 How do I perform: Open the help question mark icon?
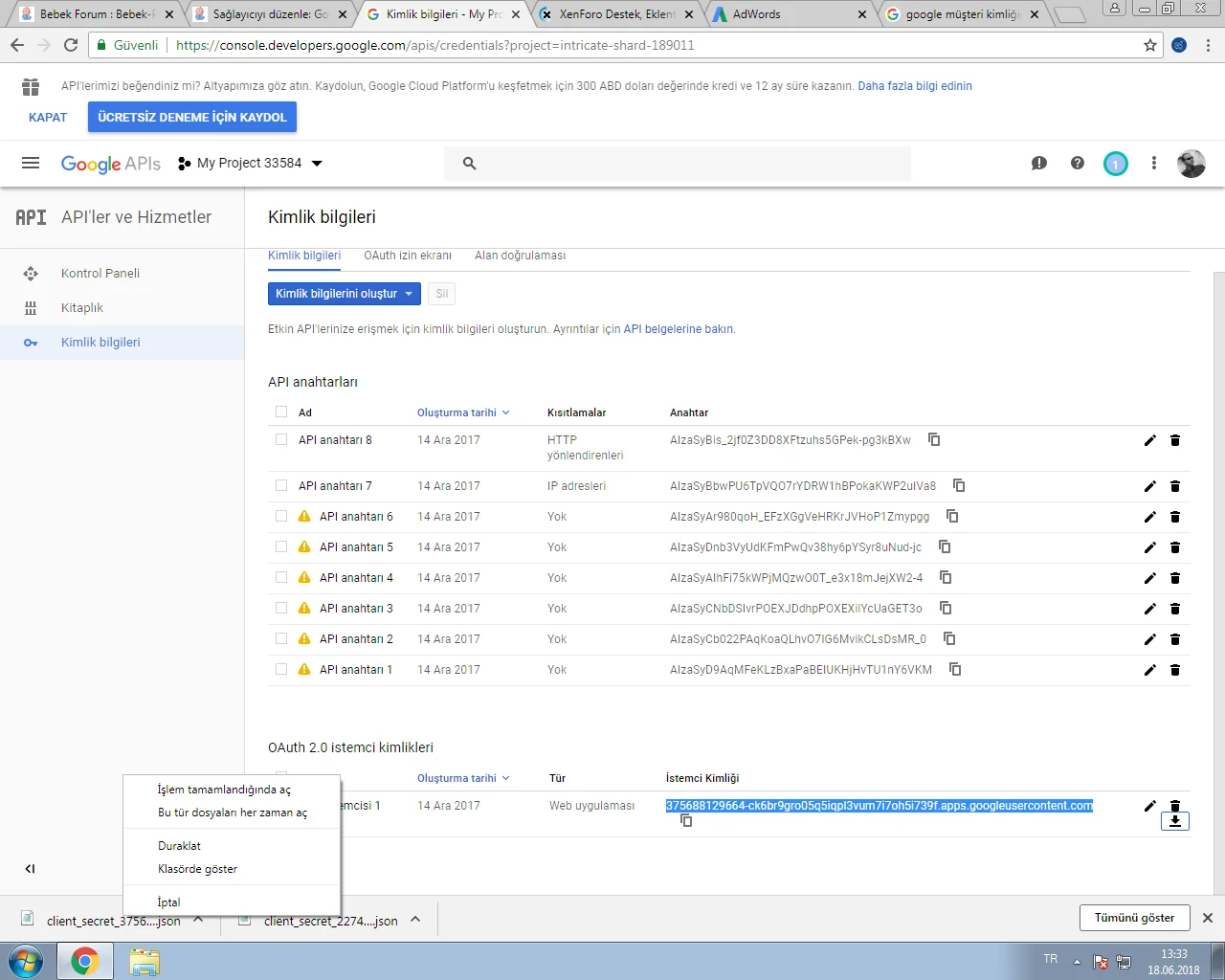(1077, 163)
